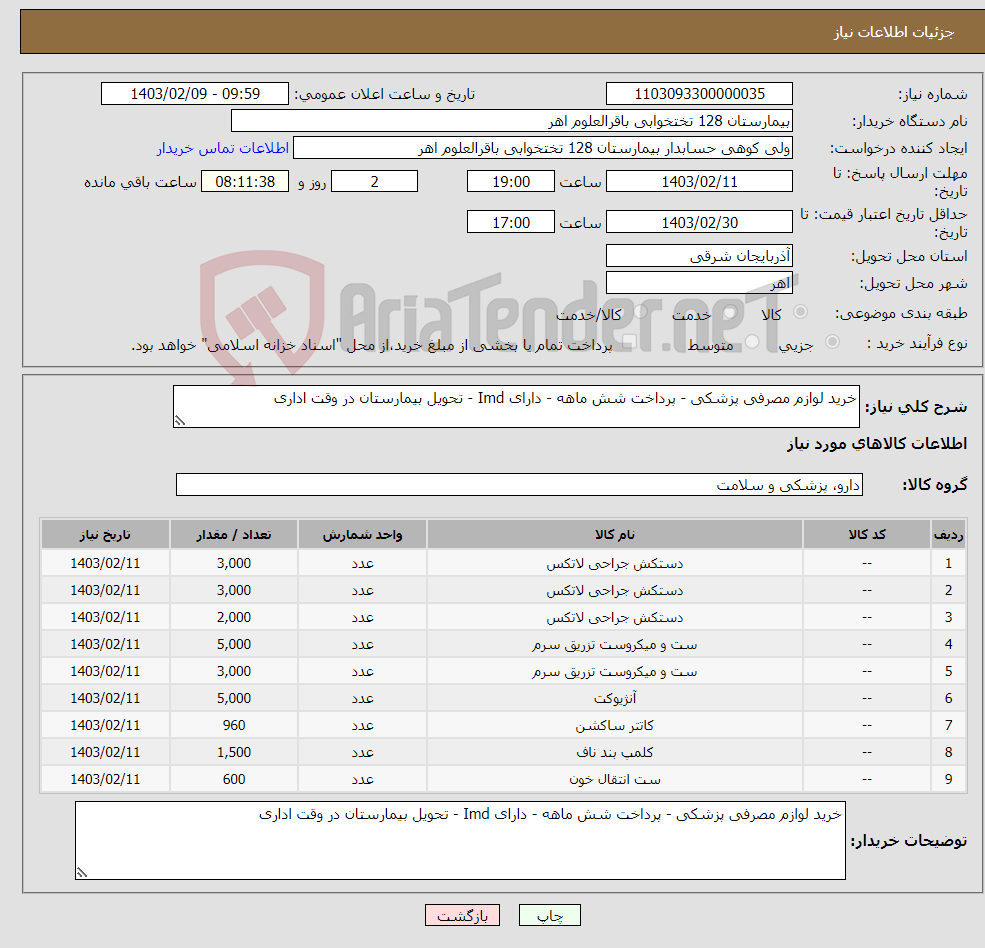Screen dimensions: 985x948
Task: Click the ردیف column header
Action: click(949, 535)
